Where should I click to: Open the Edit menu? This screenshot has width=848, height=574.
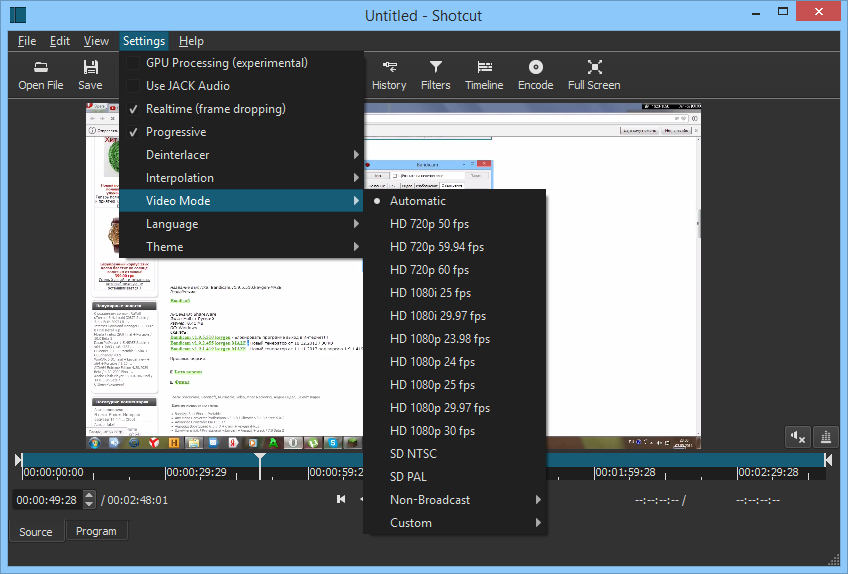59,41
